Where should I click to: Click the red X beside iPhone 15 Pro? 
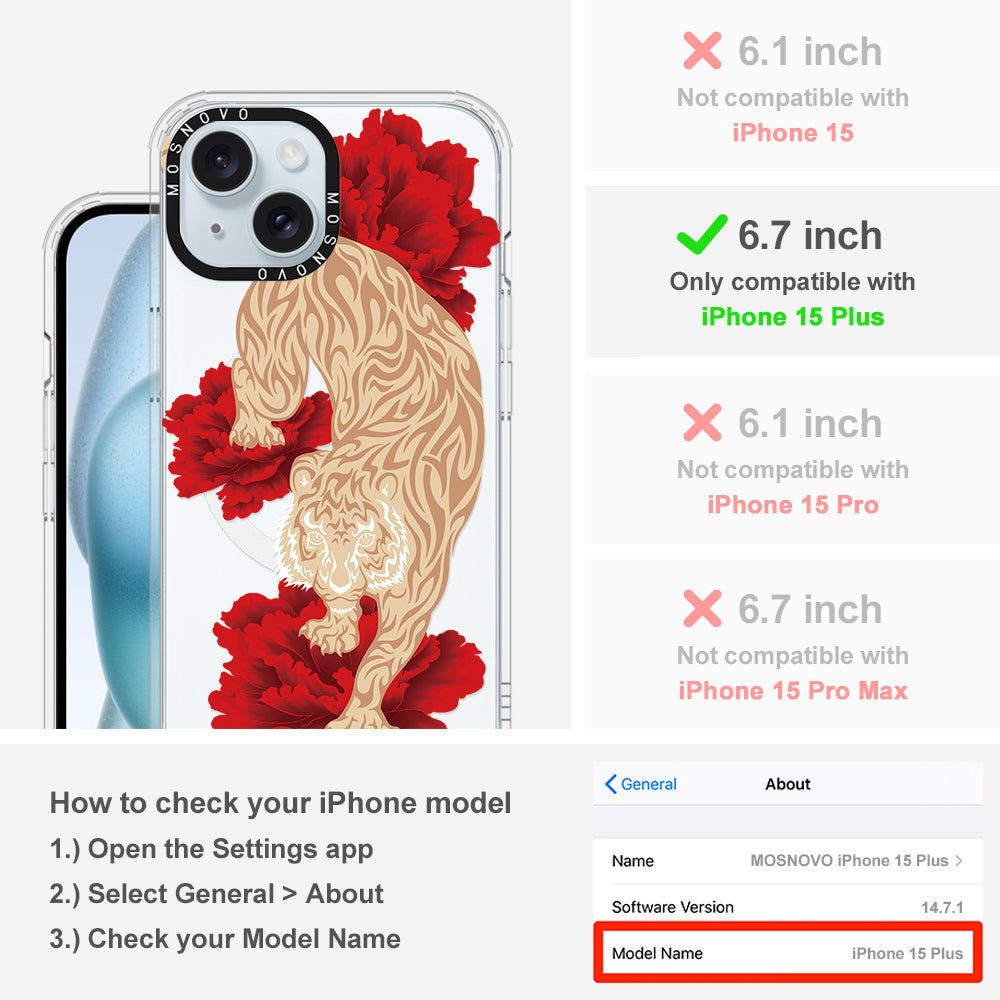click(x=702, y=422)
